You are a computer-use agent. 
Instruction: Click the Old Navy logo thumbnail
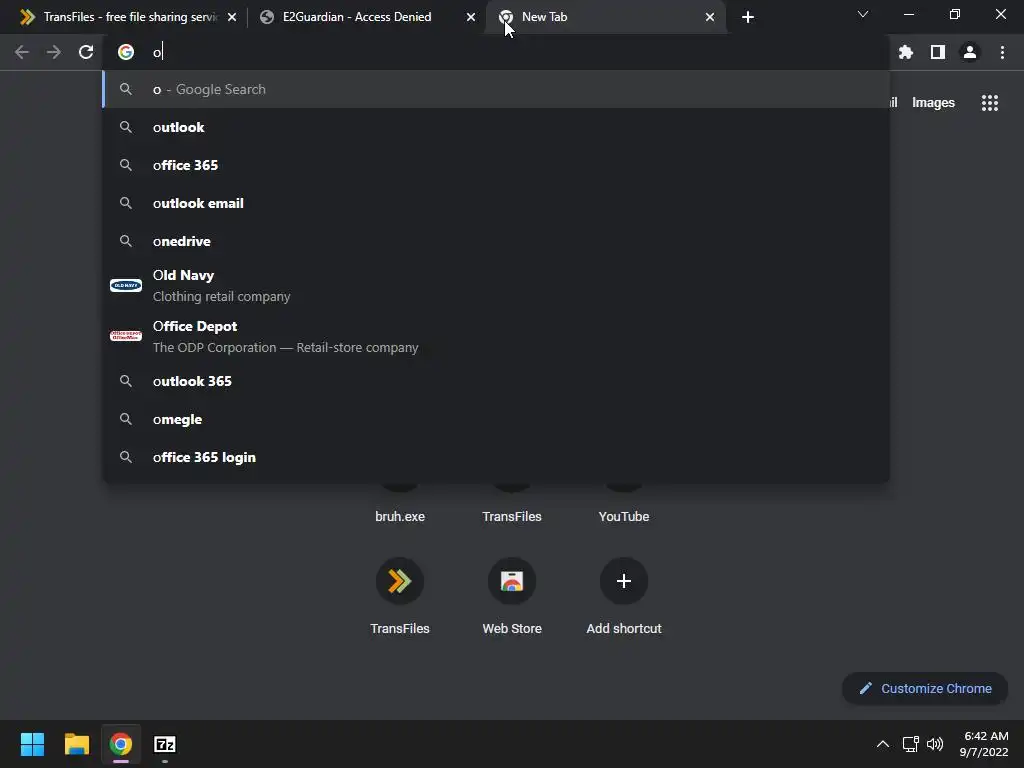(x=126, y=285)
